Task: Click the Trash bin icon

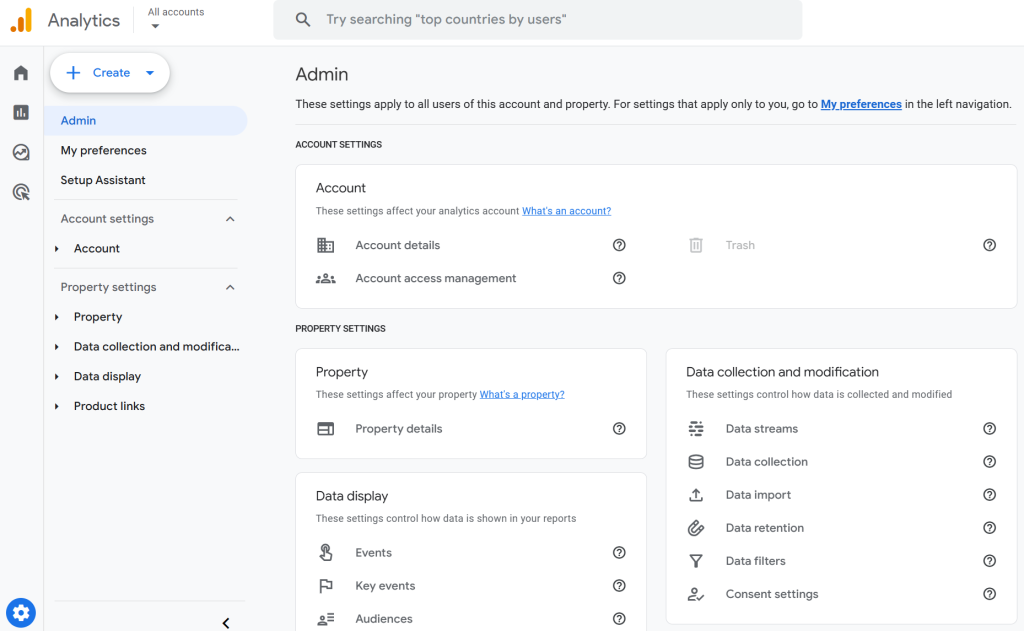Action: pyautogui.click(x=696, y=245)
